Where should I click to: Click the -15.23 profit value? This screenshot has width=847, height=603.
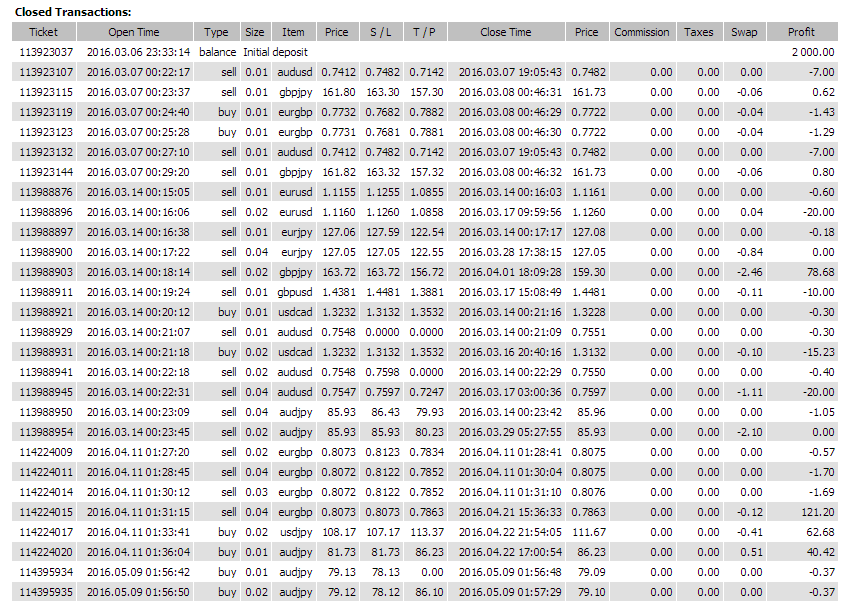coord(818,352)
